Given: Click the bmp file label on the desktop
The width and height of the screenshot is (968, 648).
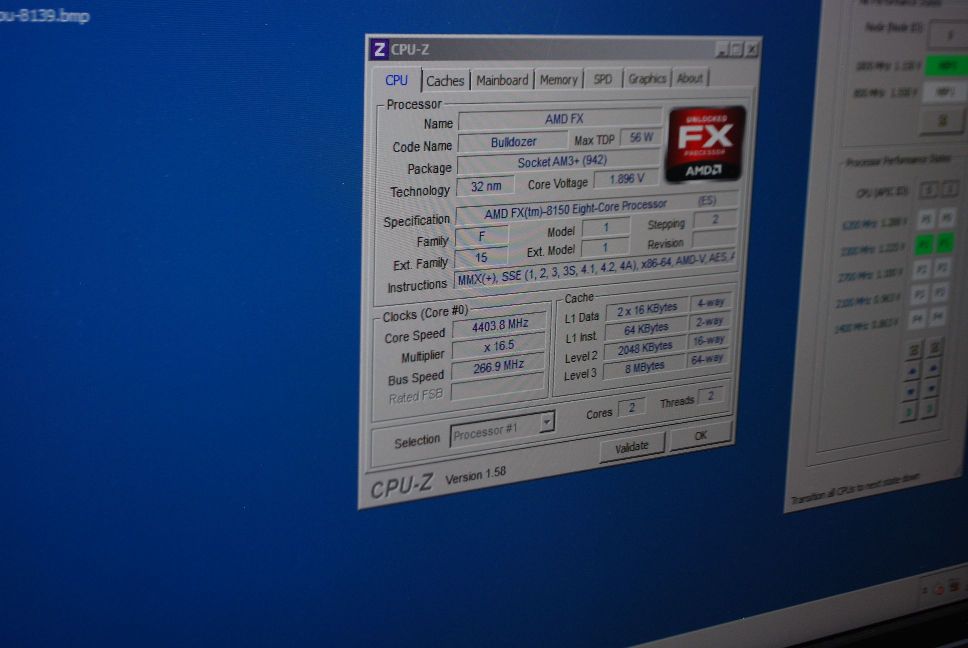Looking at the screenshot, I should coord(44,15).
